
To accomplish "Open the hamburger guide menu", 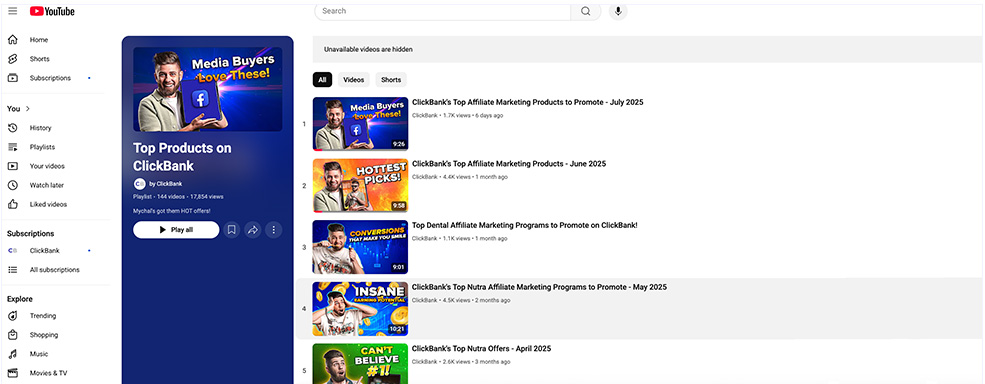I will [x=13, y=11].
